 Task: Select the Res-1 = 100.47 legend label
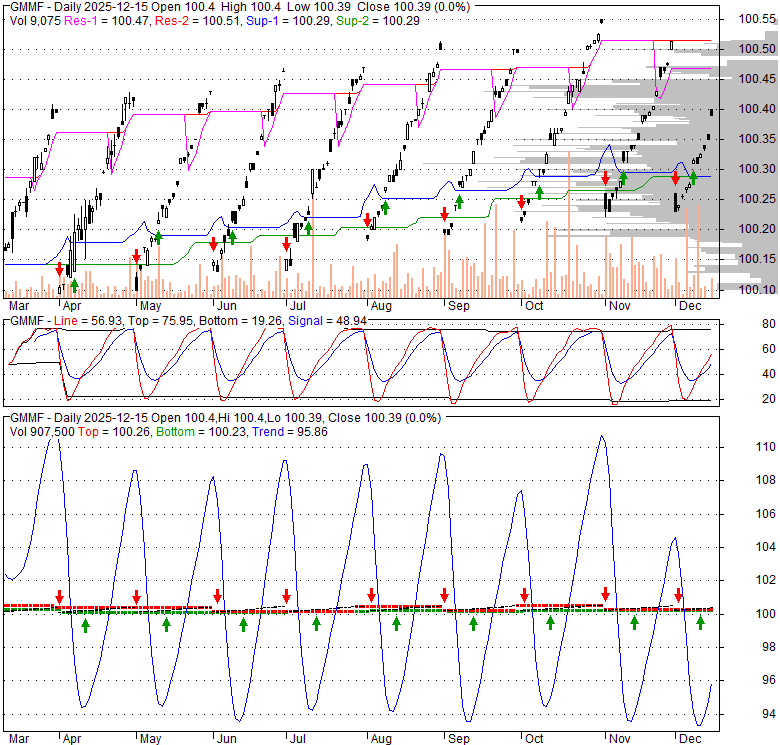[x=97, y=20]
